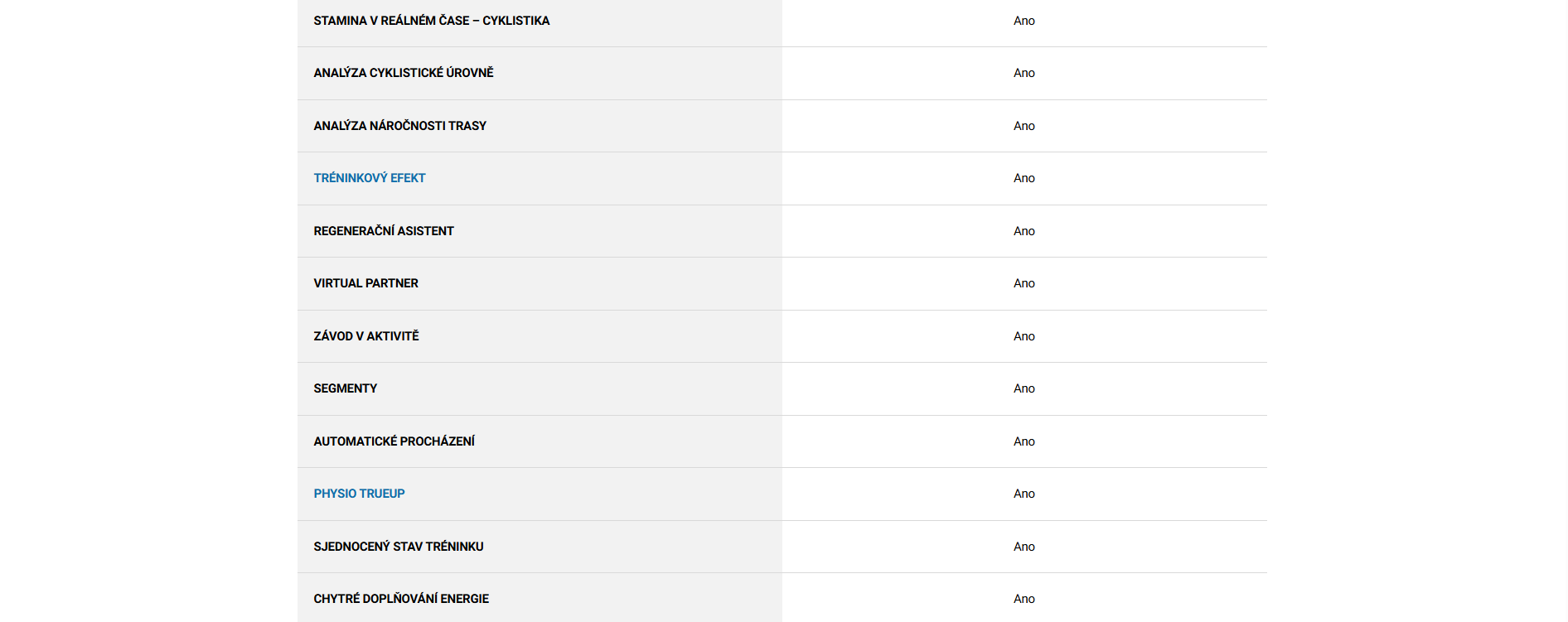Select the CHYTRÉ DOPLŇOVÁNÍ ENERGIE label

pos(401,599)
